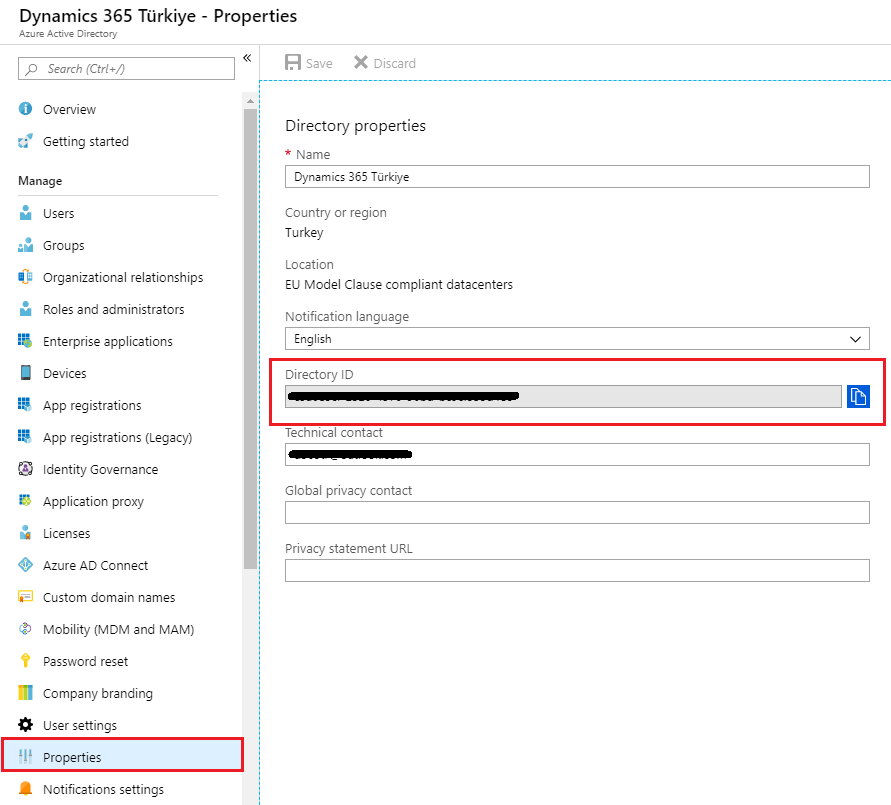Click the directory Name input field
The width and height of the screenshot is (891, 805).
(x=577, y=177)
